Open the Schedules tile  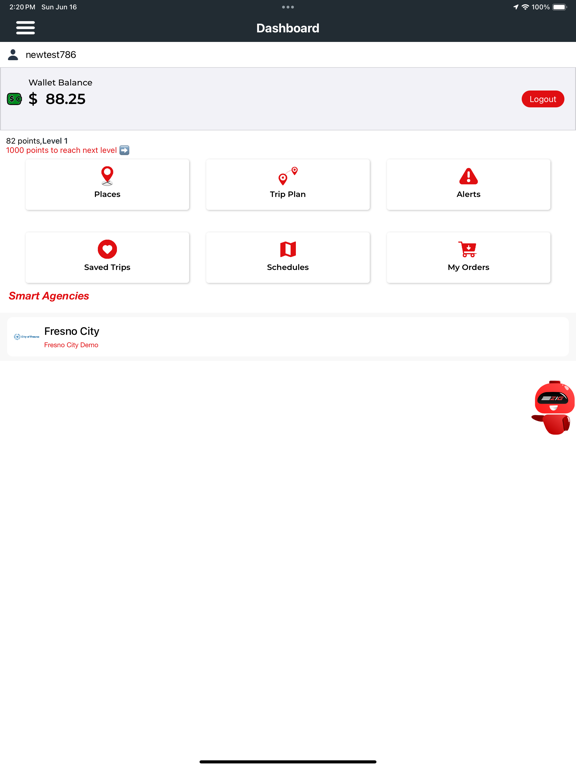pyautogui.click(x=288, y=258)
